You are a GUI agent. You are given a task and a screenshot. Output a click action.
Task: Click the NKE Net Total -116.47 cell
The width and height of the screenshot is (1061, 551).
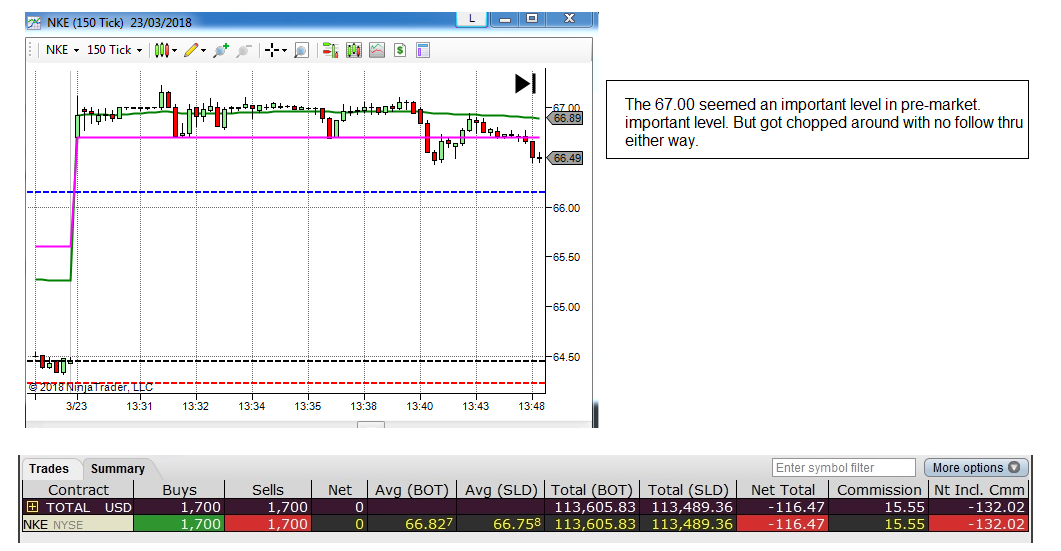coord(782,524)
